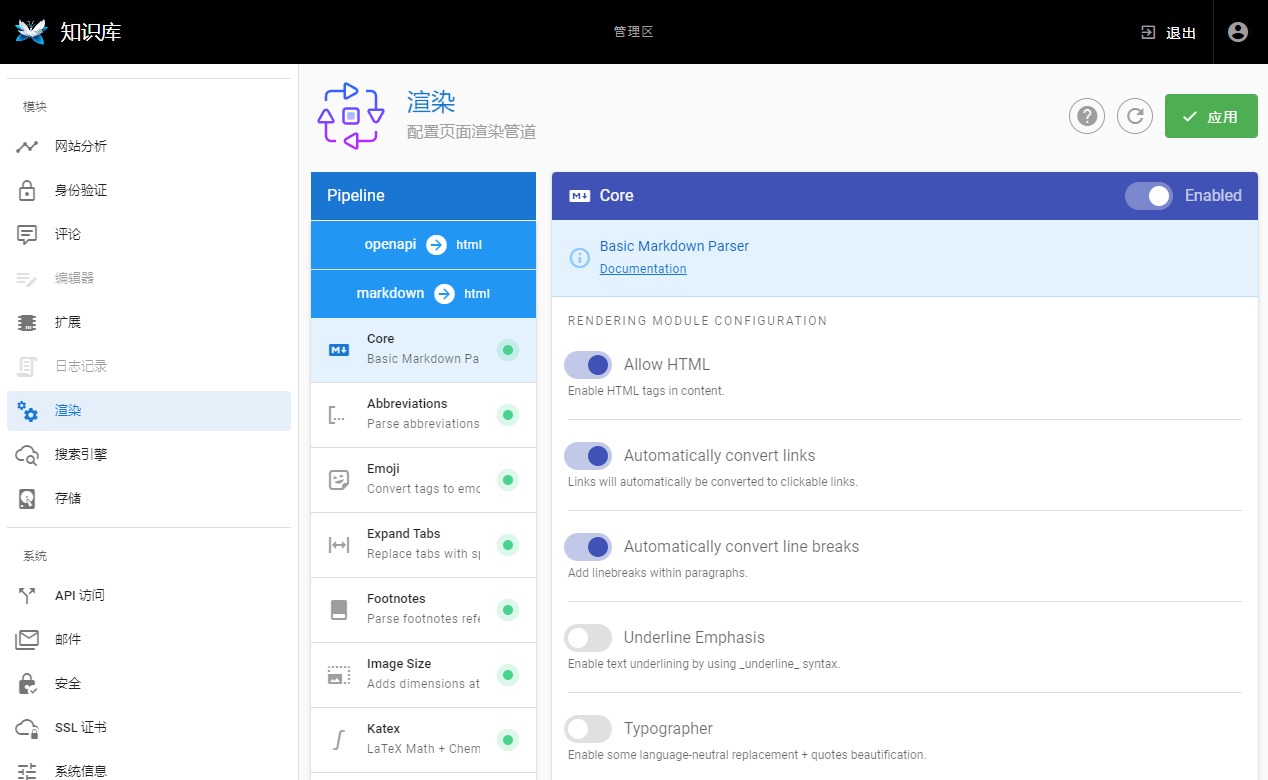Turn on the Typographer switch
Screen dimensions: 1268x780
588,729
